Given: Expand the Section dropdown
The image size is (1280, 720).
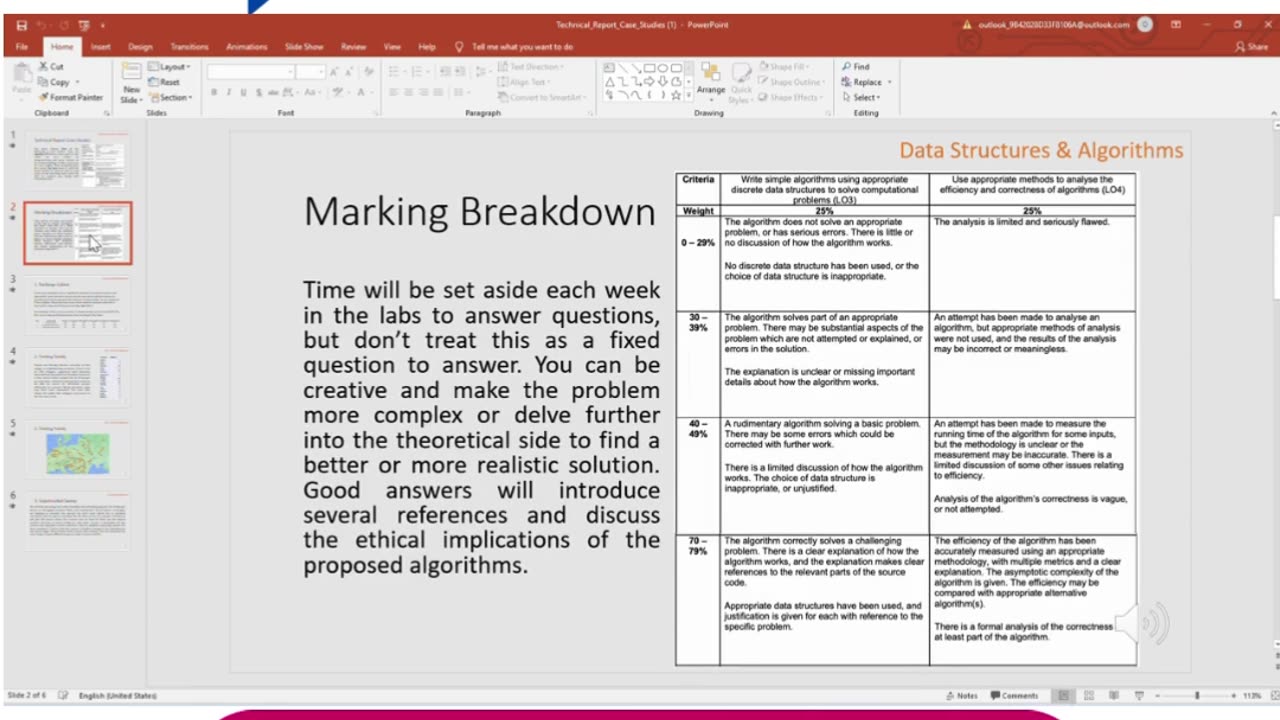Looking at the screenshot, I should coord(168,97).
